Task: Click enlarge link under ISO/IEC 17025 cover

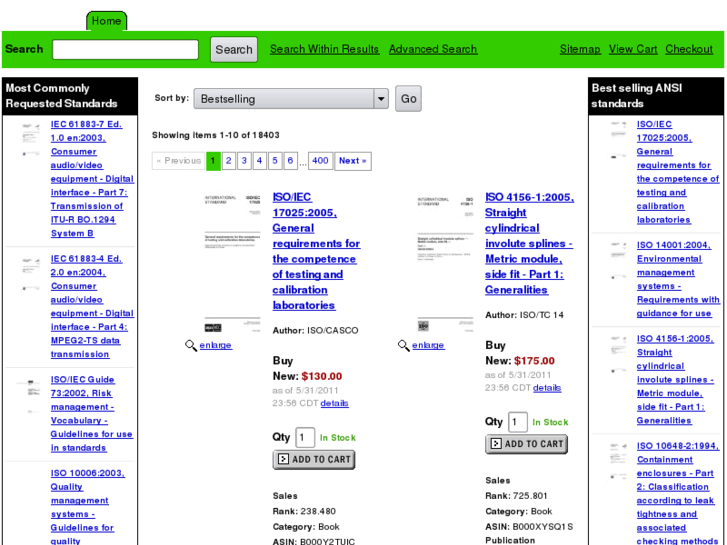Action: 216,346
